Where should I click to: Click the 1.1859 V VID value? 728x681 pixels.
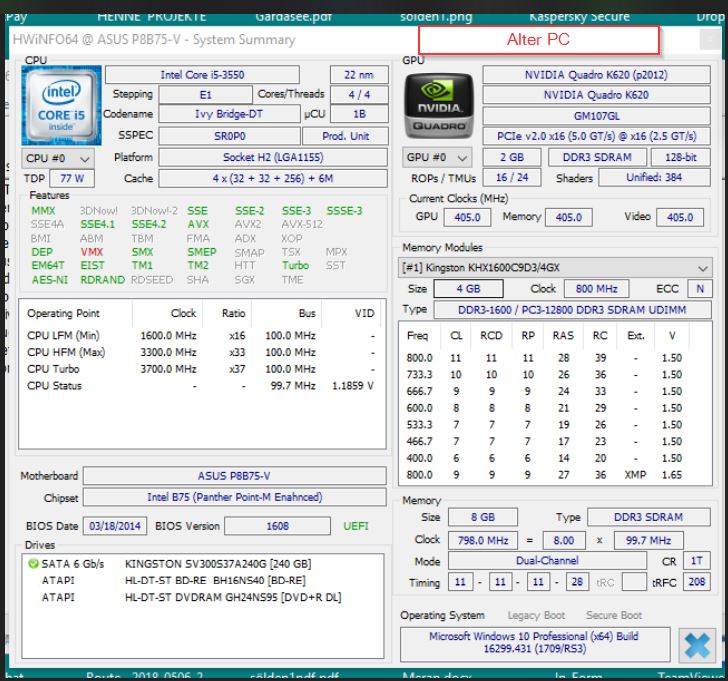click(353, 386)
